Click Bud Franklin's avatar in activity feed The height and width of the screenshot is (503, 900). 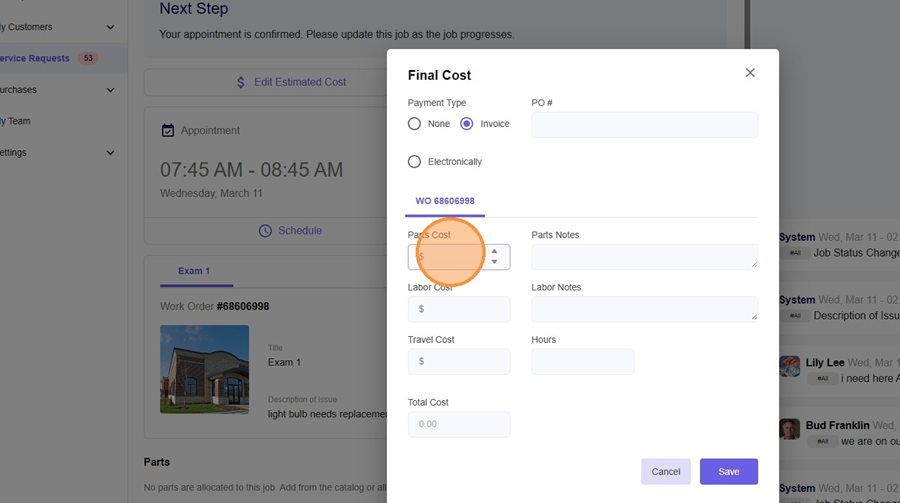(790, 429)
